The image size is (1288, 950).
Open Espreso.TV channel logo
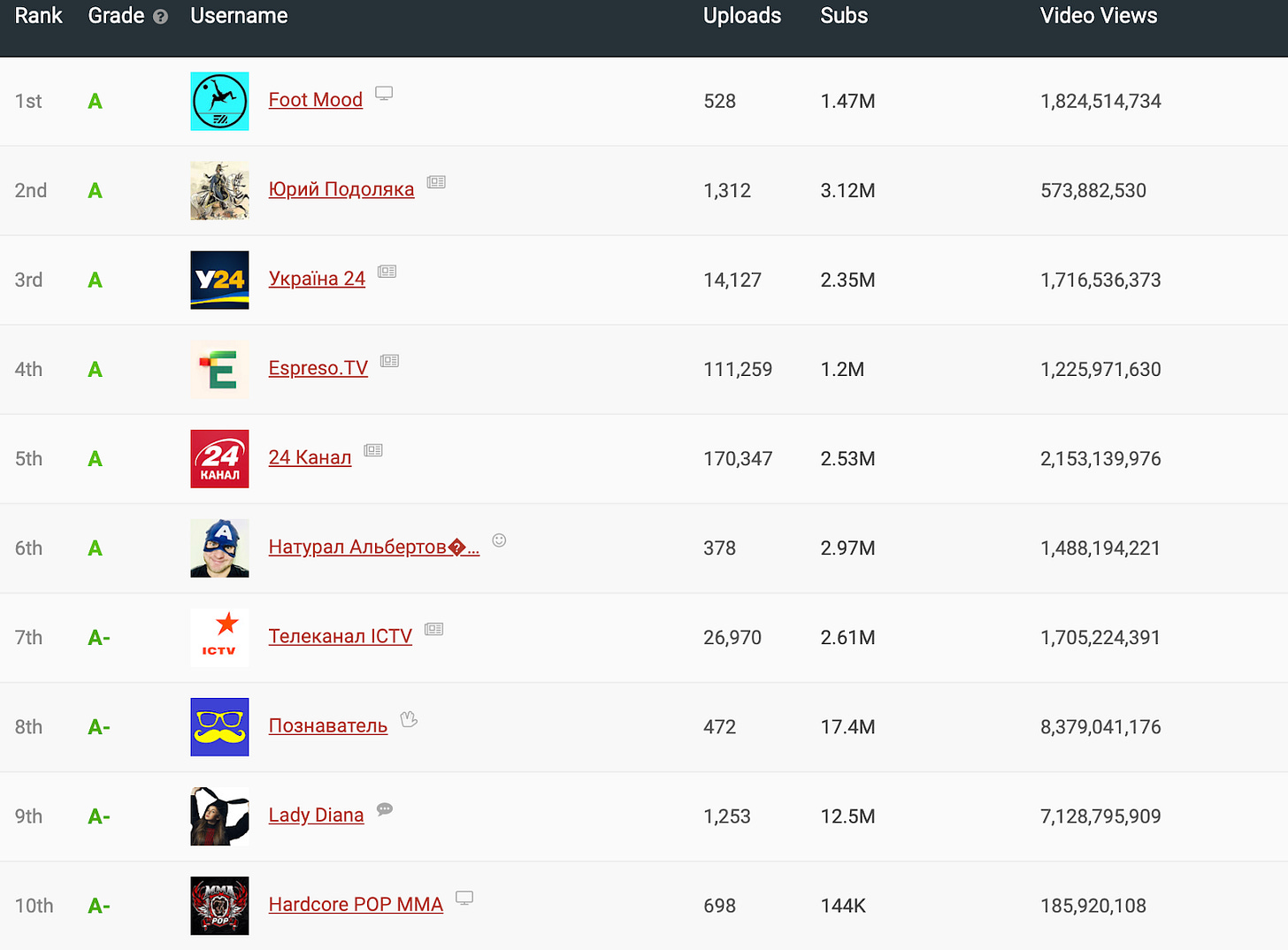[x=219, y=369]
